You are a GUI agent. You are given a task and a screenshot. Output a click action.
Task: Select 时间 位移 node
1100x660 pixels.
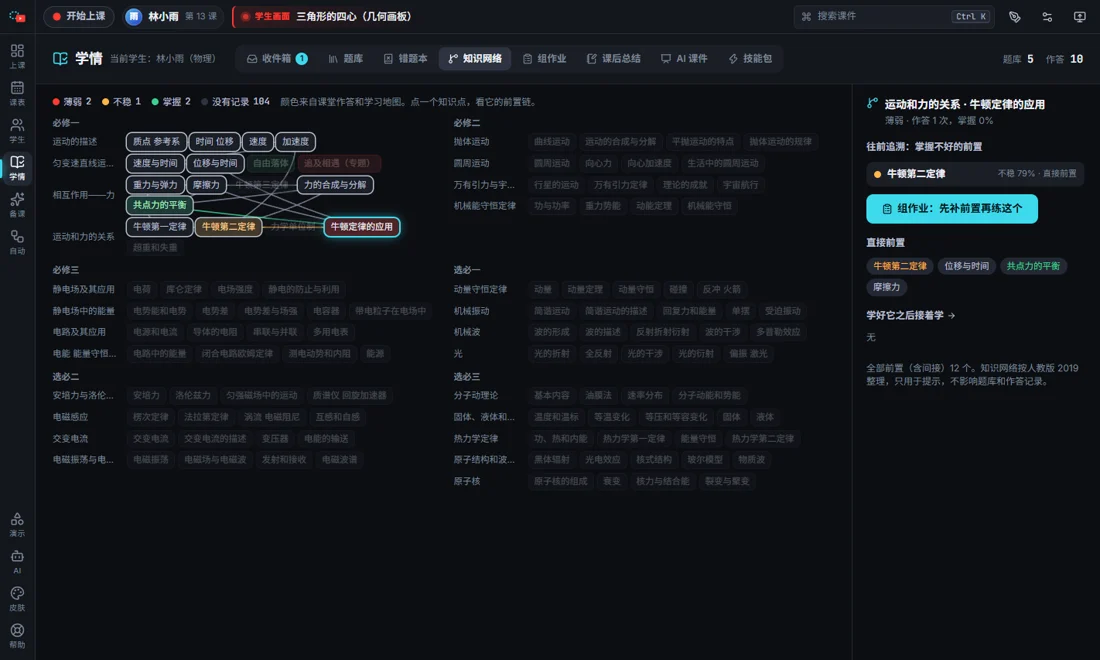point(215,142)
